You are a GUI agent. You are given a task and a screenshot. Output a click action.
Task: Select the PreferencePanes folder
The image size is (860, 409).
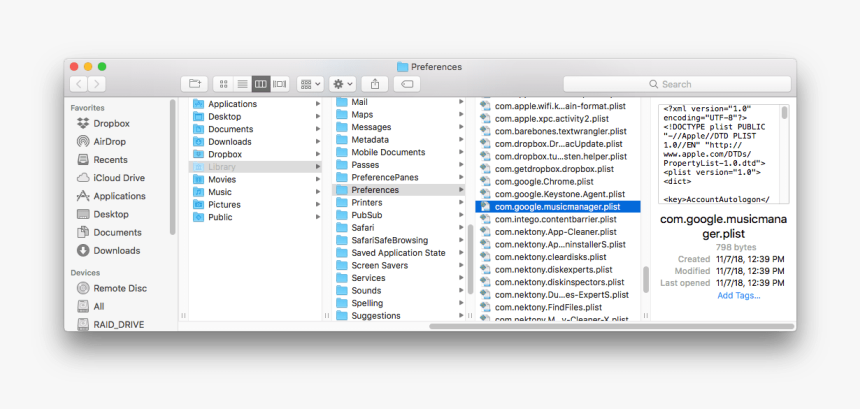coord(399,178)
